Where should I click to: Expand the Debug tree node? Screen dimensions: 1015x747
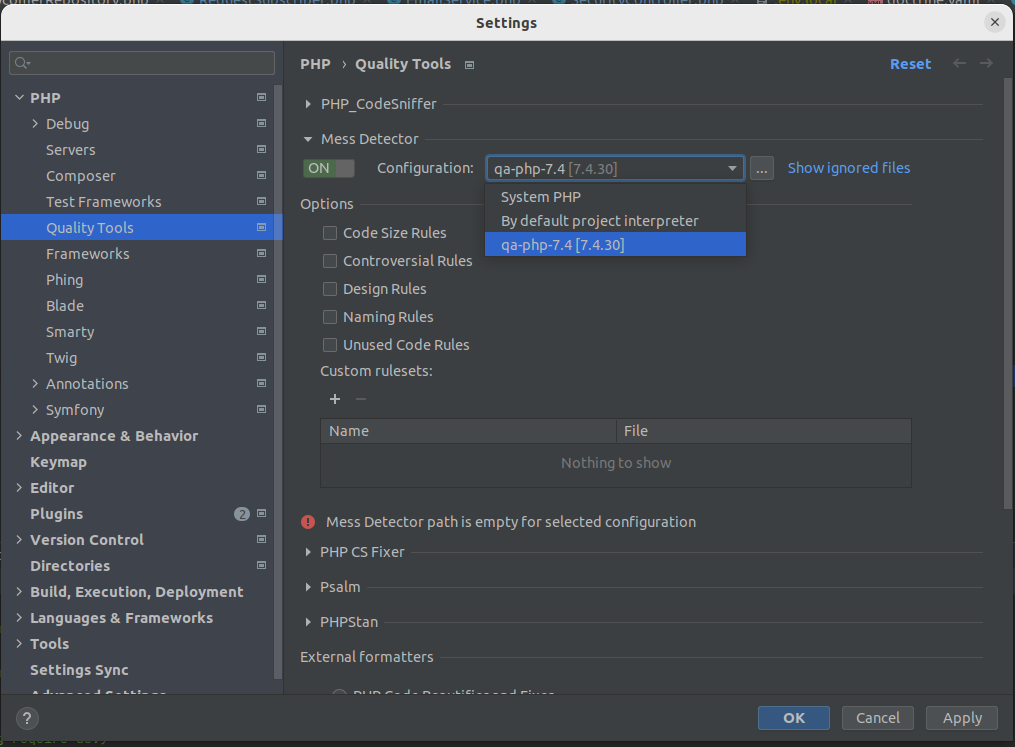point(35,123)
